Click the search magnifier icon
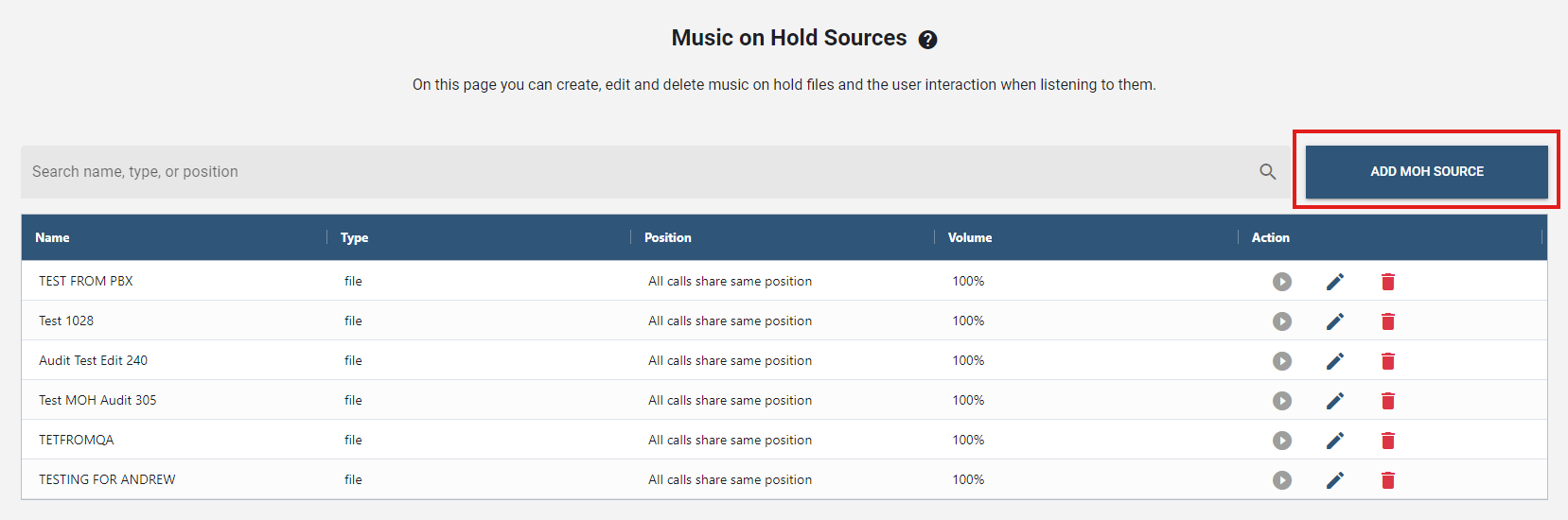Viewport: 1568px width, 520px height. click(x=1267, y=172)
